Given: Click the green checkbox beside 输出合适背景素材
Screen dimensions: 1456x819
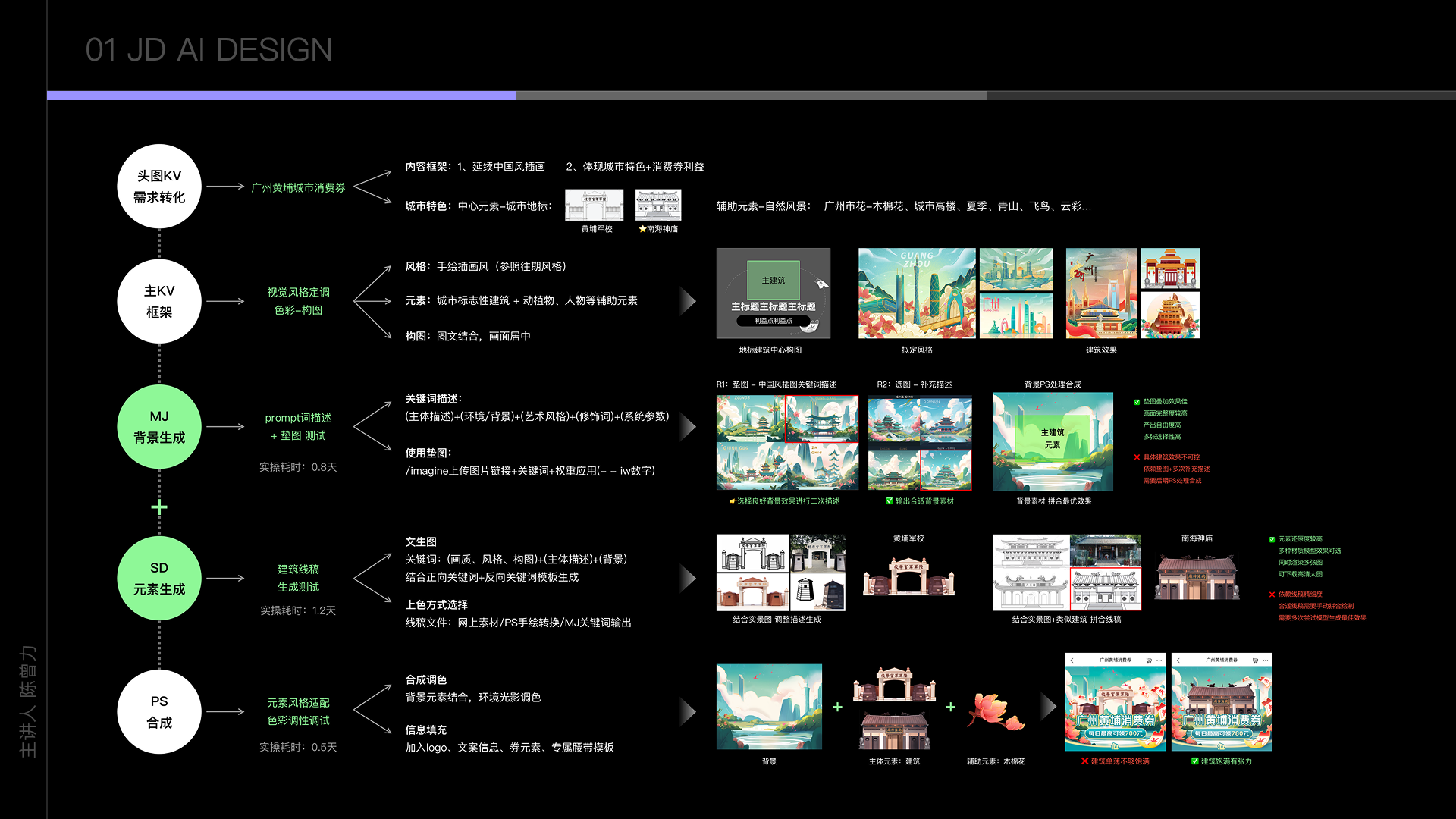Looking at the screenshot, I should click(890, 501).
